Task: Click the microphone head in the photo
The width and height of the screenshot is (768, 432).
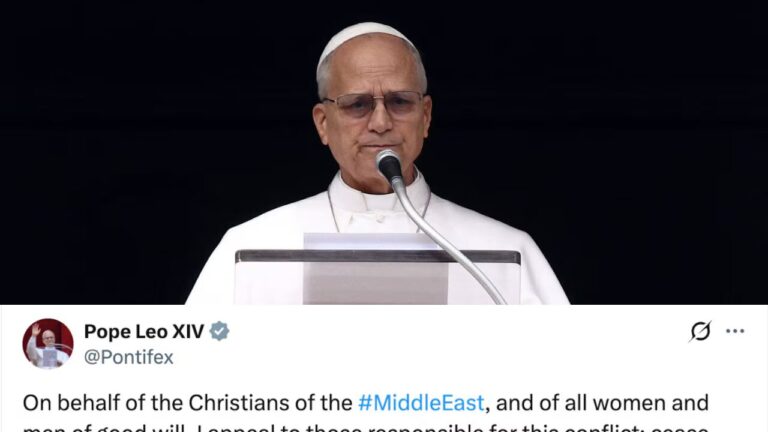Action: point(389,165)
